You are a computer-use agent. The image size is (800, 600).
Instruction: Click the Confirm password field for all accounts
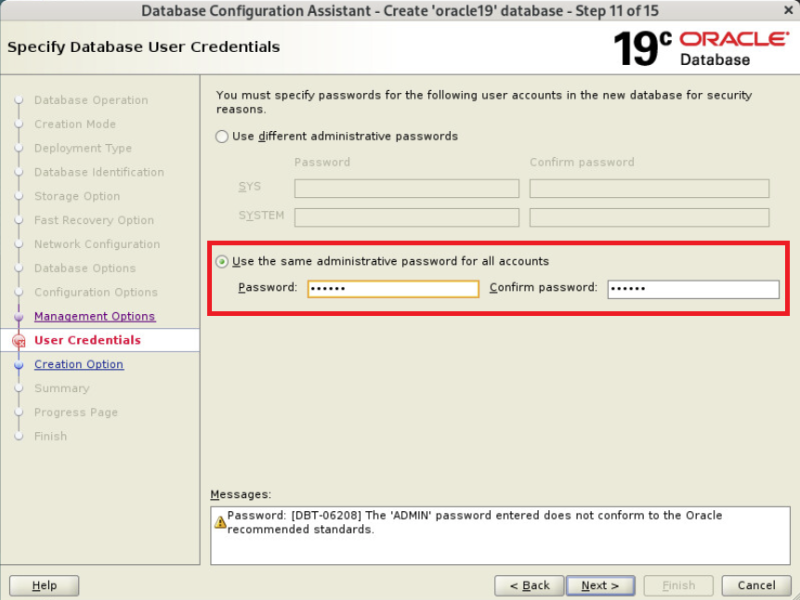point(693,288)
